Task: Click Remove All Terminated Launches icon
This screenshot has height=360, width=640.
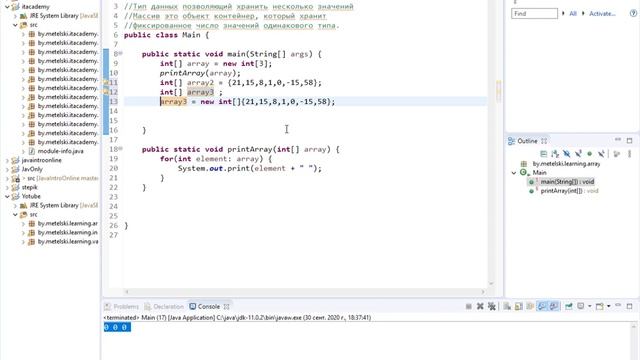Action: (492, 306)
